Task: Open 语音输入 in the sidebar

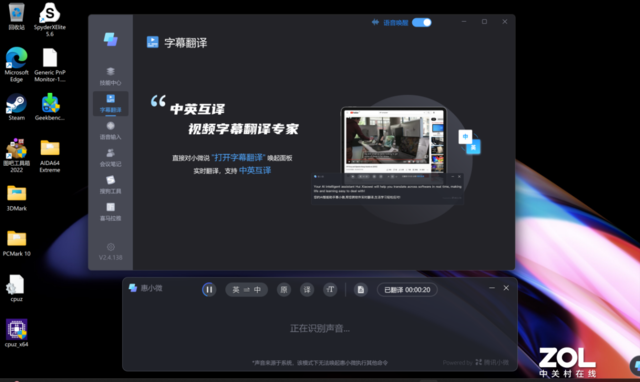Action: pyautogui.click(x=110, y=131)
